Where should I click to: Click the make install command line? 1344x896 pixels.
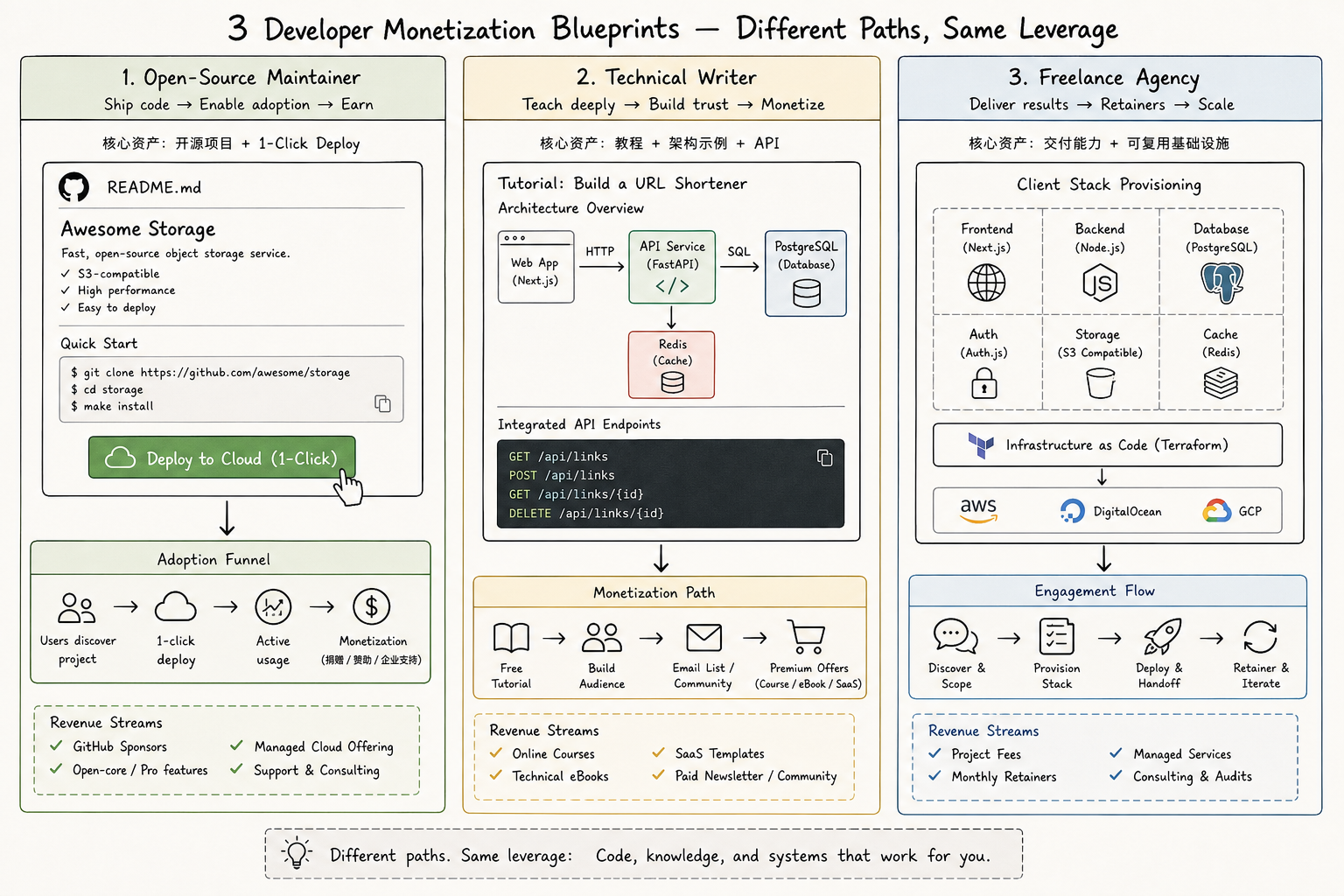coord(112,406)
